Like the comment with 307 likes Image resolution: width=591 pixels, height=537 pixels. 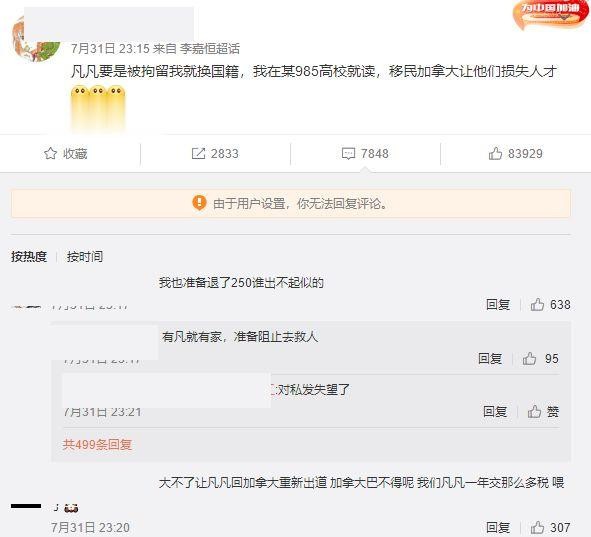[537, 528]
